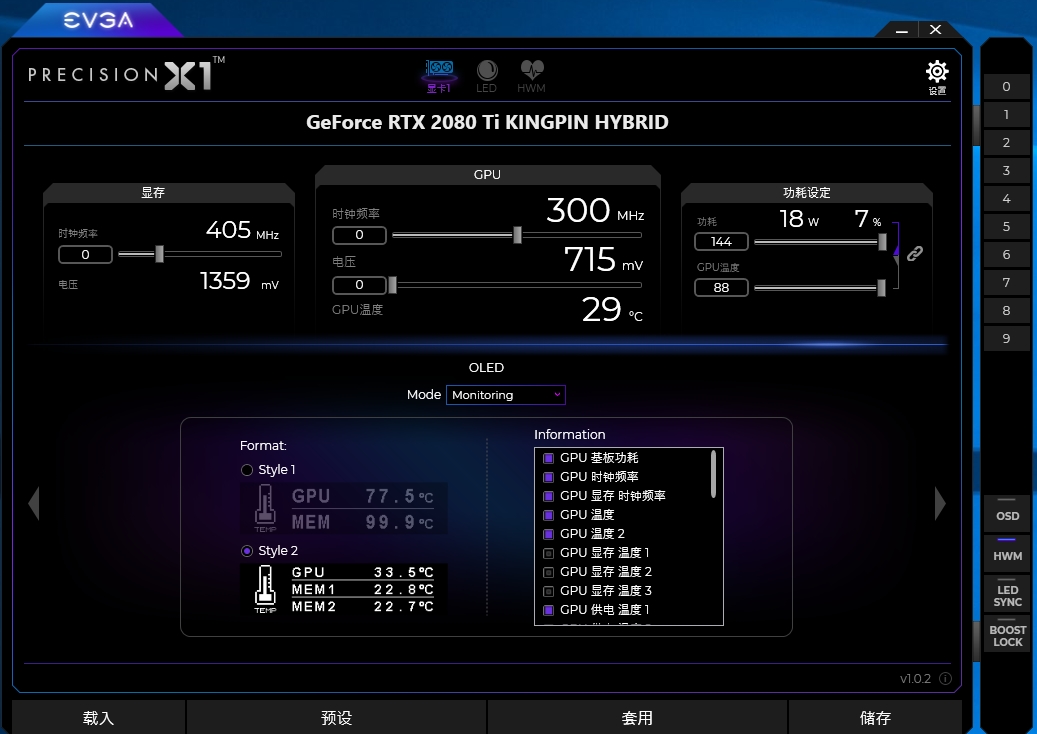This screenshot has width=1037, height=734.
Task: Toggle the power and temperature link icon
Action: pyautogui.click(x=915, y=253)
